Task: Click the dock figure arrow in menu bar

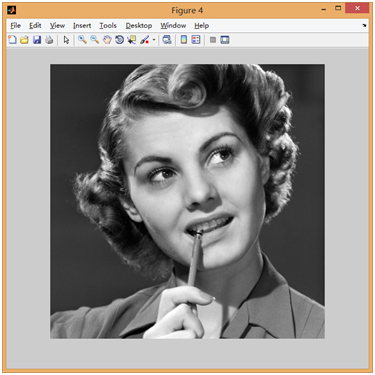Action: point(364,25)
